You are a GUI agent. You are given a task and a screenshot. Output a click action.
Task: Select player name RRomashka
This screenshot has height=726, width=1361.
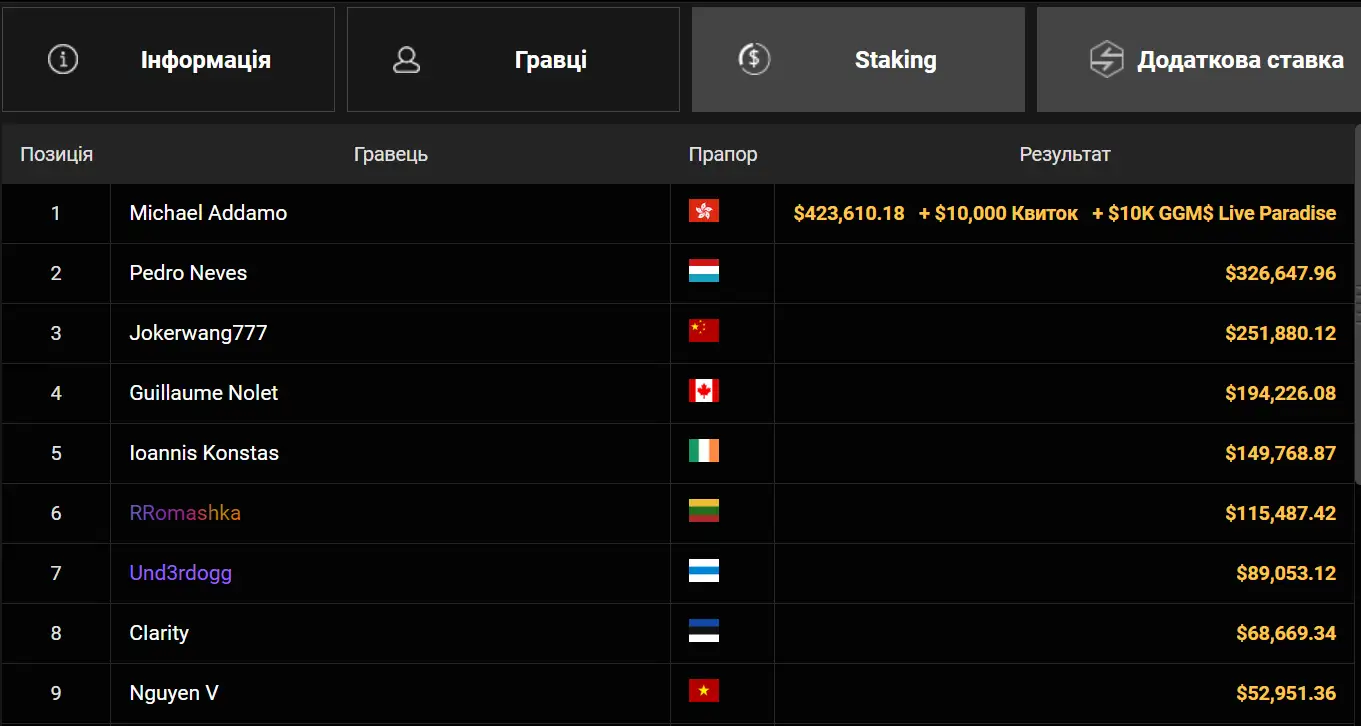pyautogui.click(x=185, y=513)
